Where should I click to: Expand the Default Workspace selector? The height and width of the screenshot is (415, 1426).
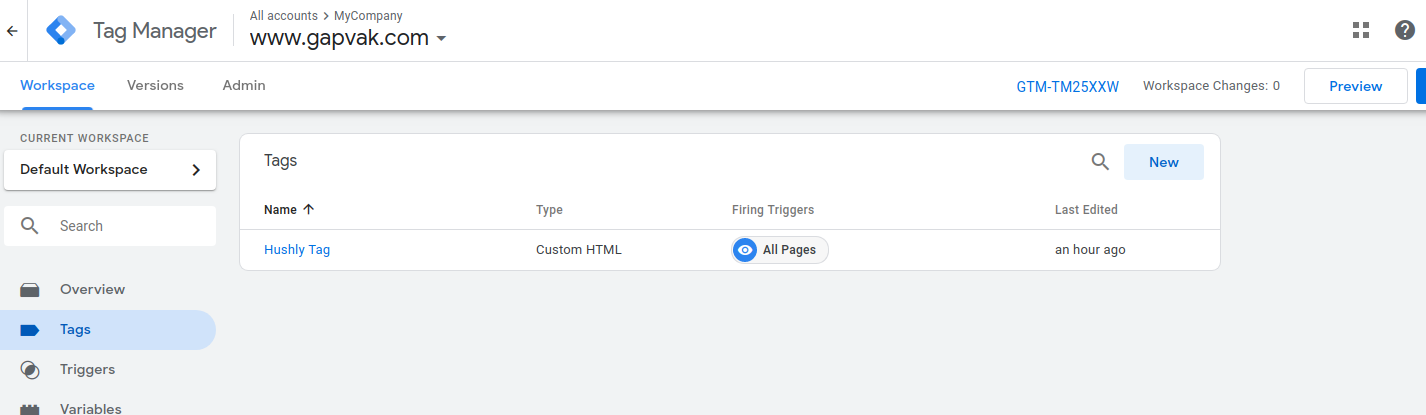pyautogui.click(x=110, y=170)
